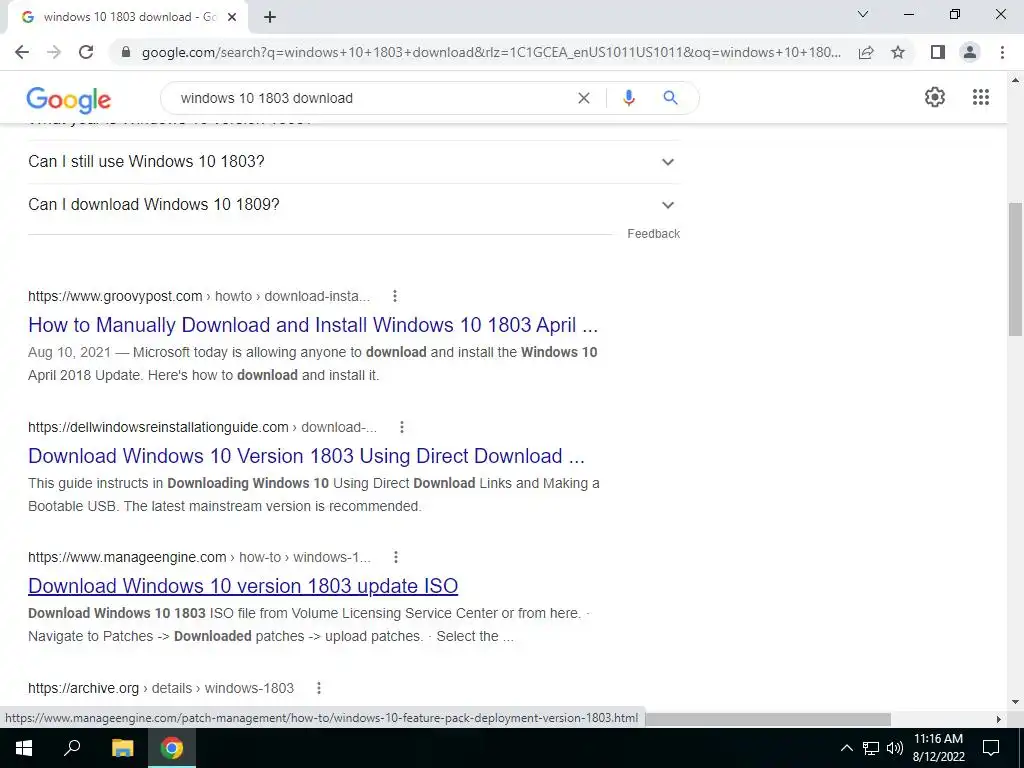The width and height of the screenshot is (1024, 768).
Task: Open Windows notification center
Action: (x=991, y=748)
